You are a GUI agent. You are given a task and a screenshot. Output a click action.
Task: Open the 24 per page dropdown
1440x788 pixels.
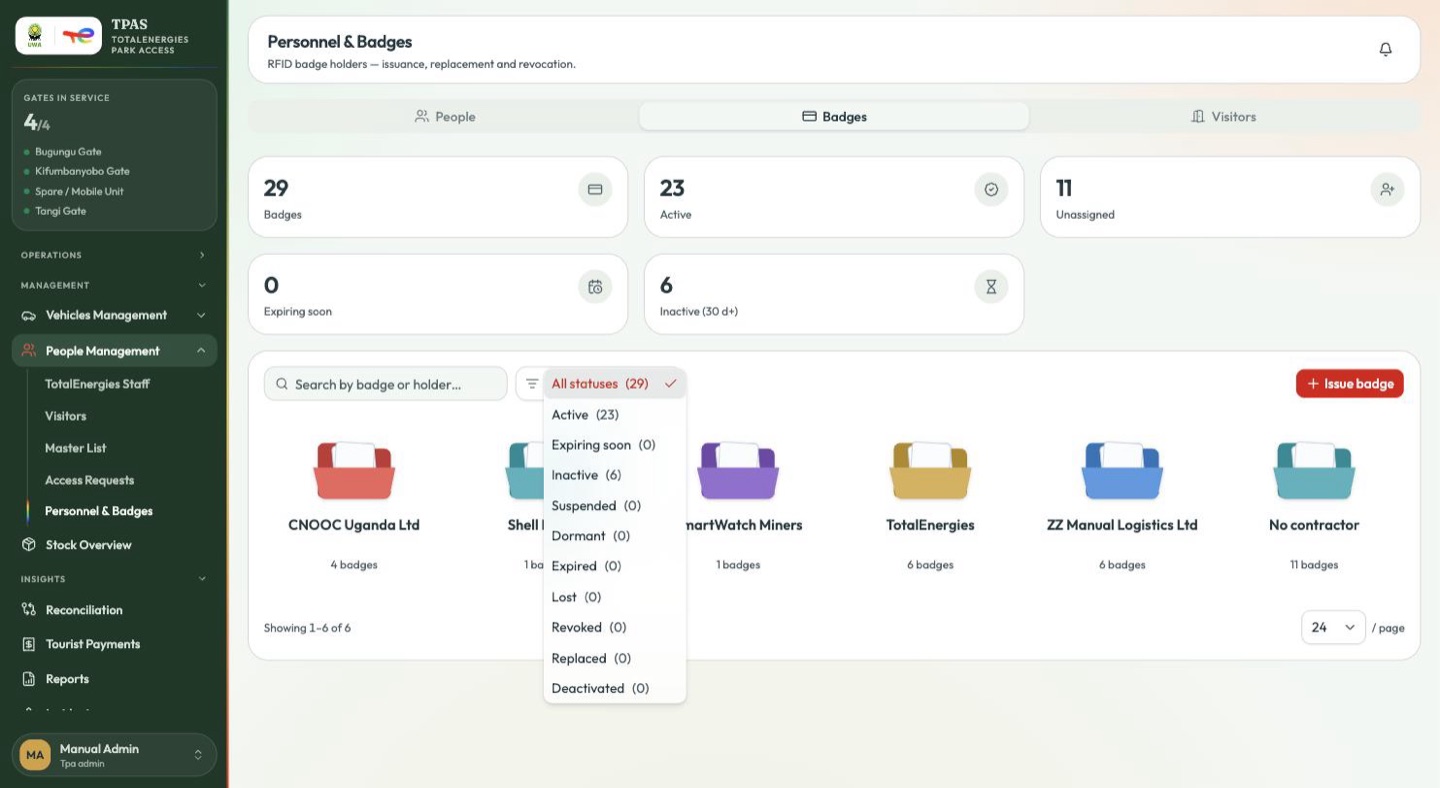tap(1333, 627)
